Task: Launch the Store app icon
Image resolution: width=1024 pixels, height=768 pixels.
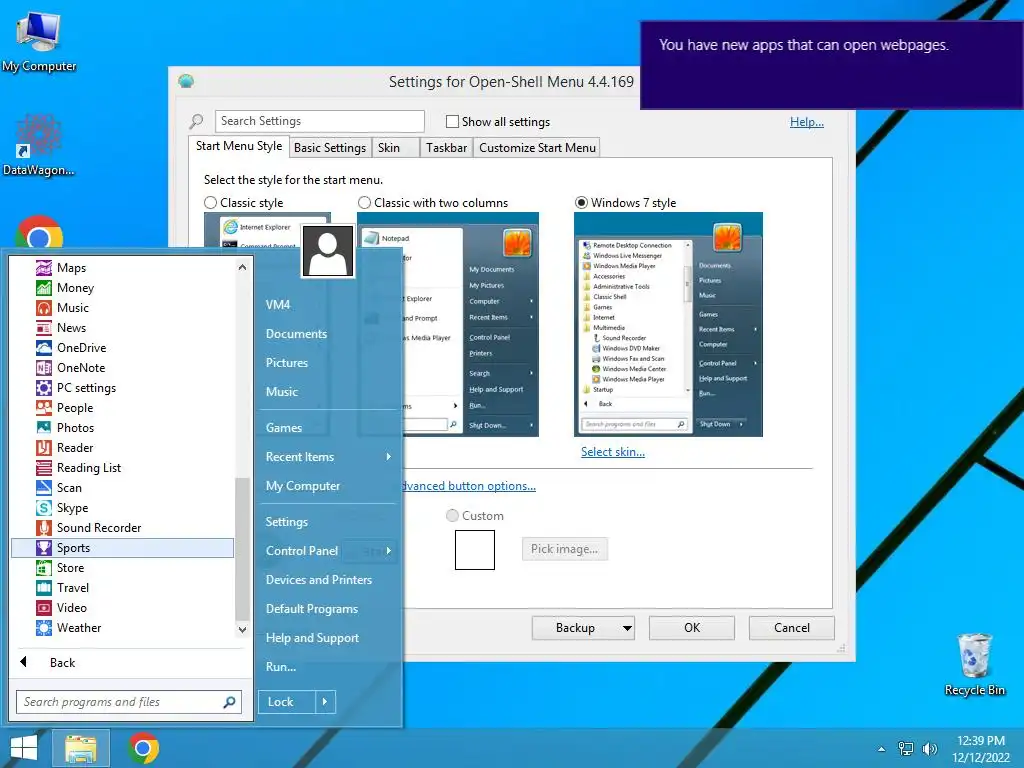Action: [x=44, y=568]
